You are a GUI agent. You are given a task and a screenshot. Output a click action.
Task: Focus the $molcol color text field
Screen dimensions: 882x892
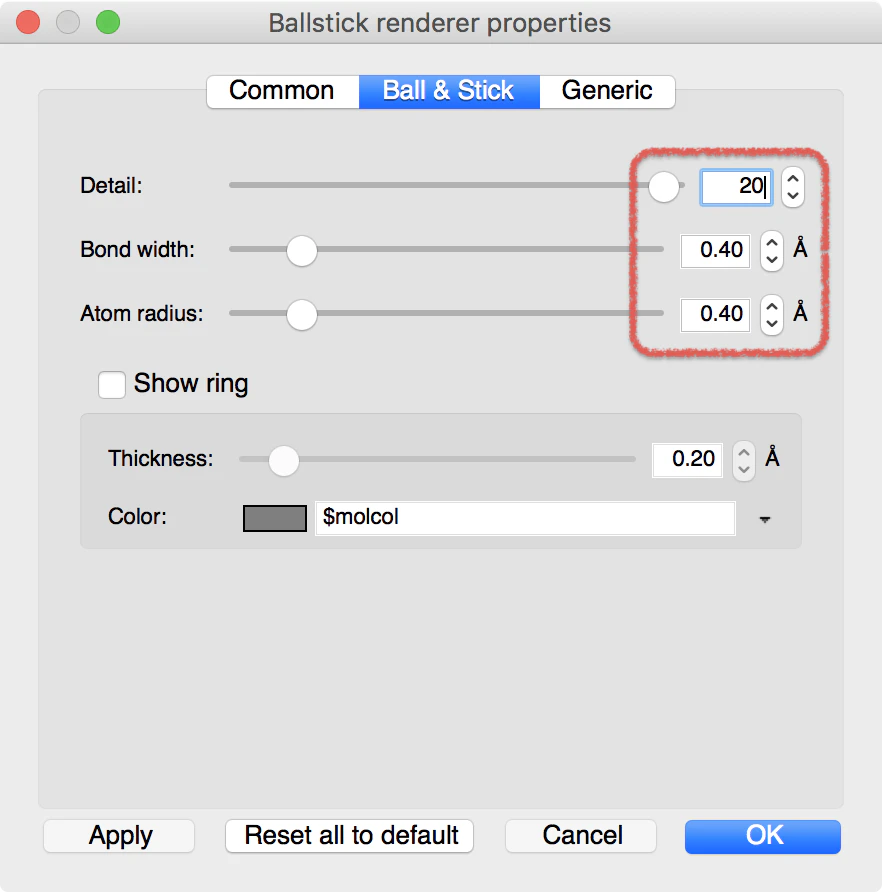[525, 518]
